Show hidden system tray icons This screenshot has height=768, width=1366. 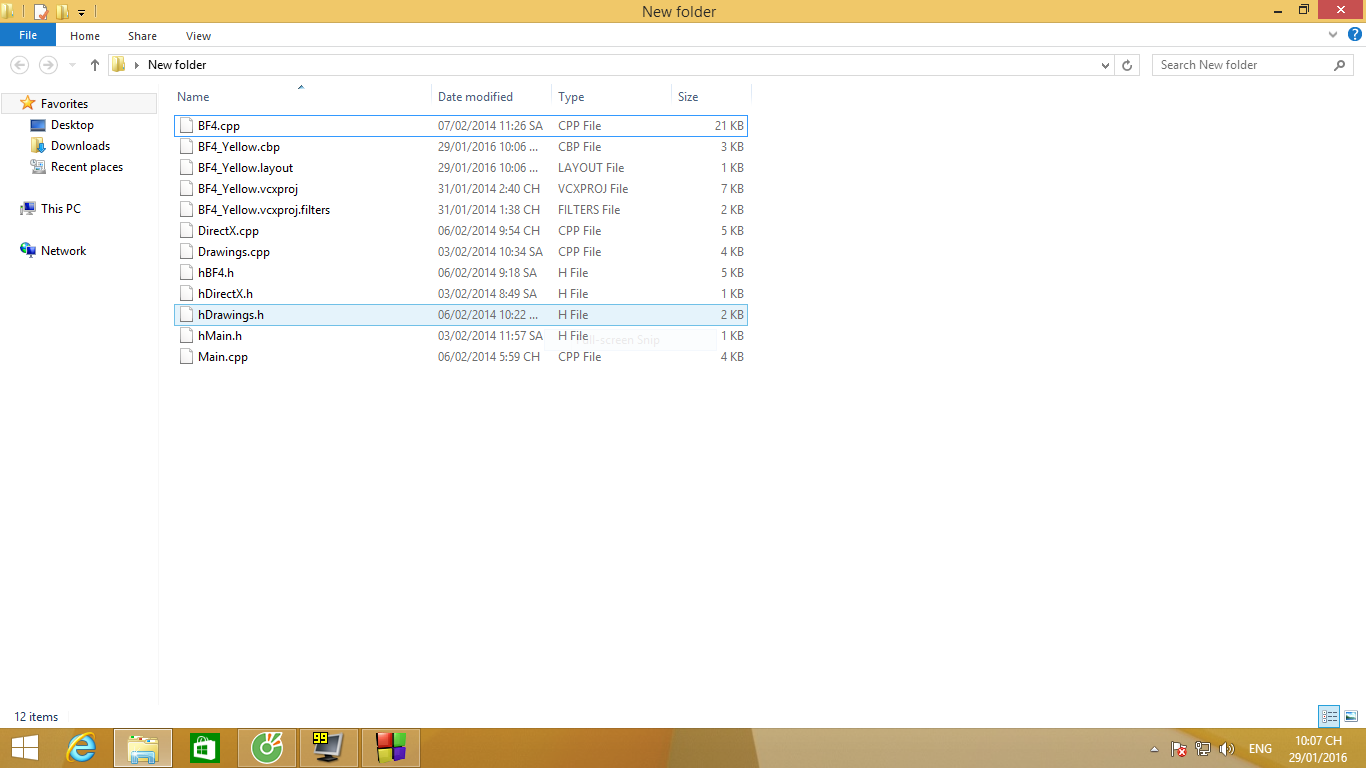(x=1155, y=749)
